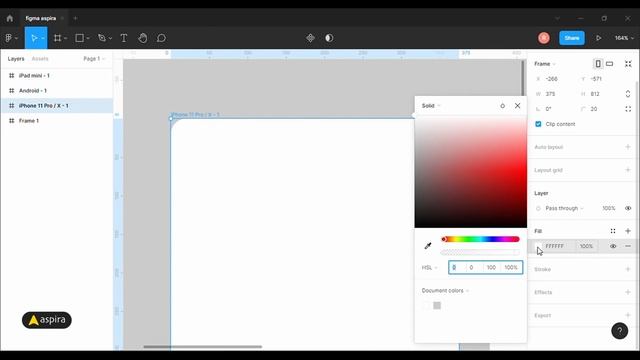Open the Page 1 dropdown
This screenshot has width=640, height=360.
94,59
